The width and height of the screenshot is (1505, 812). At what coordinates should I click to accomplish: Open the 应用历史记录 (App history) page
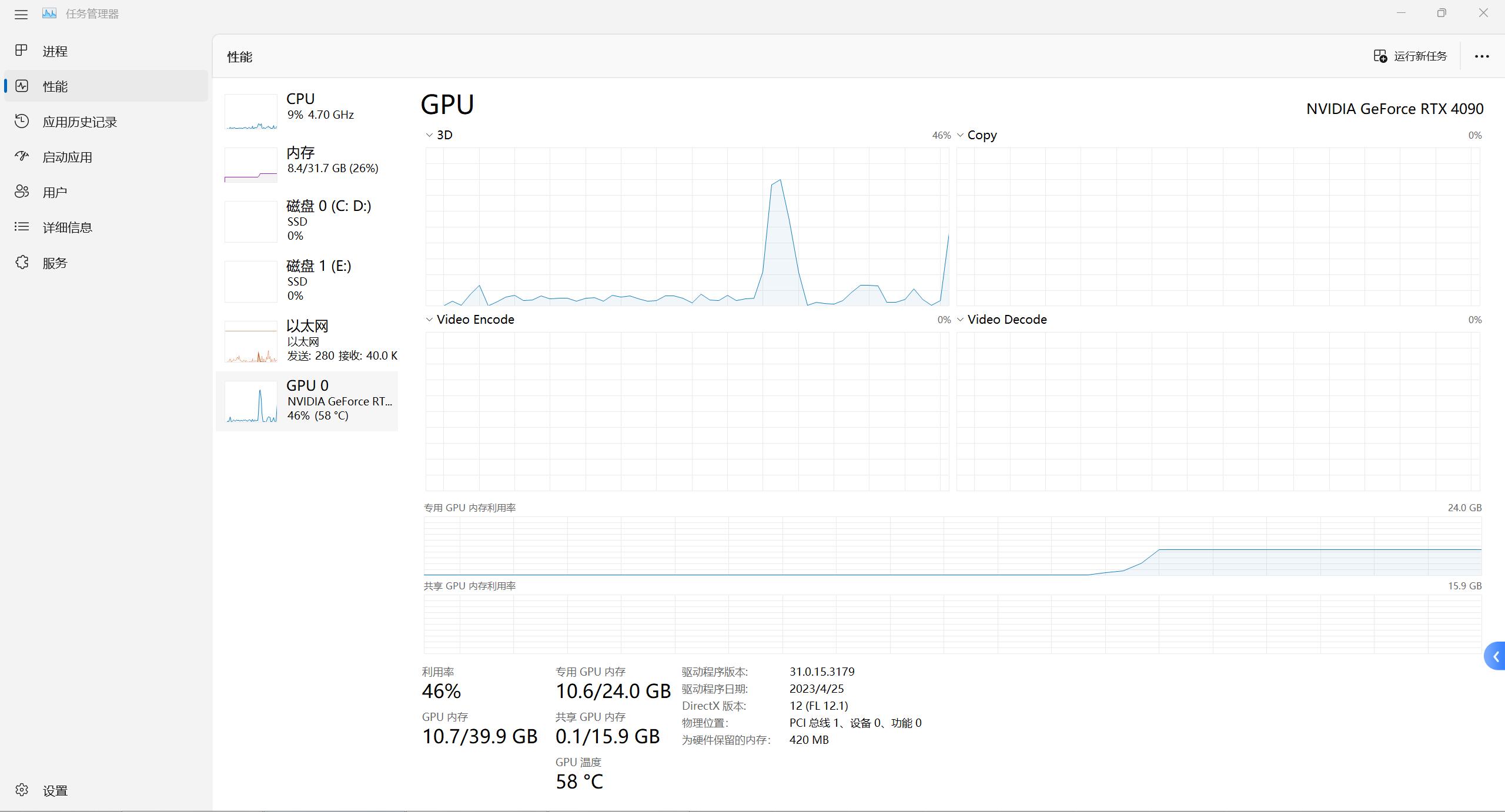pyautogui.click(x=79, y=122)
